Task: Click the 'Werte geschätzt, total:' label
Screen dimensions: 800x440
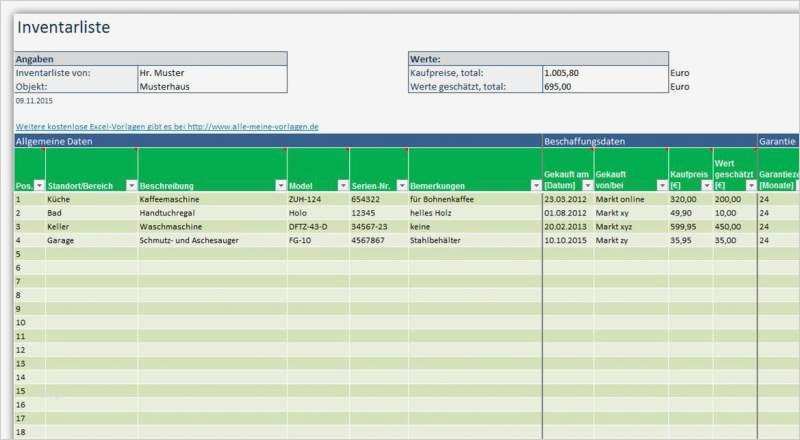Action: tap(476, 87)
